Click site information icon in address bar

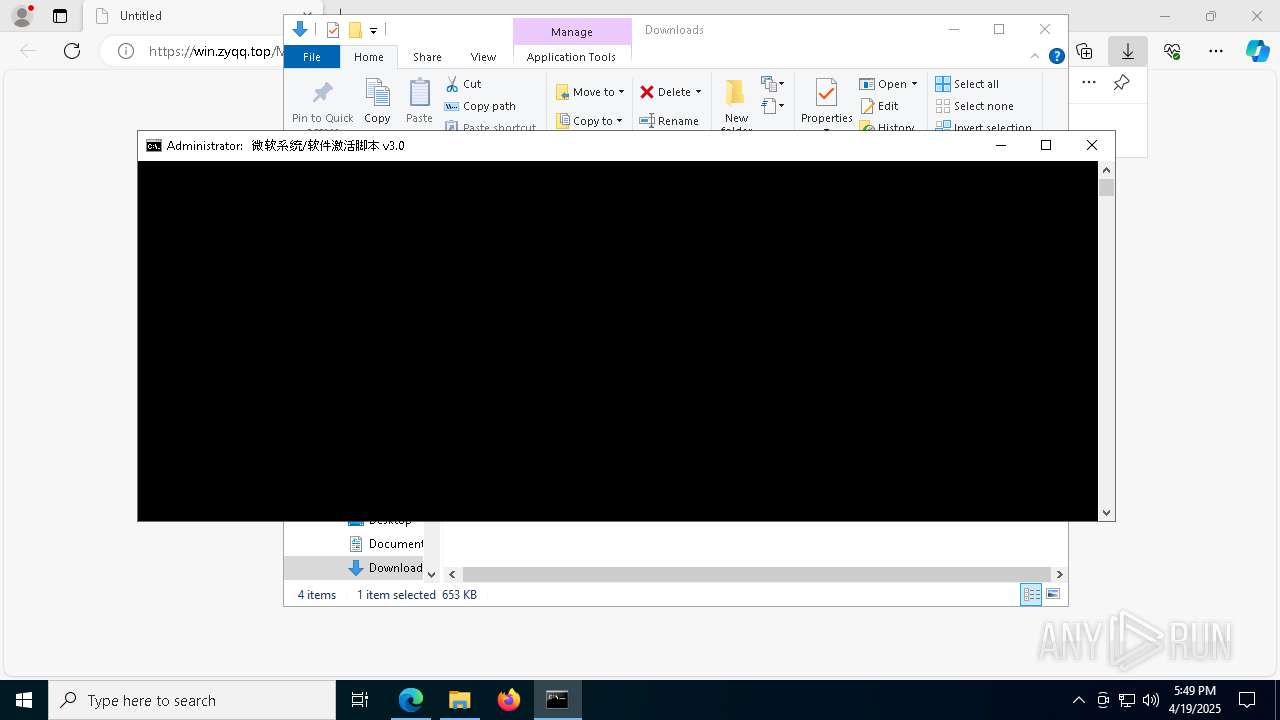(126, 51)
